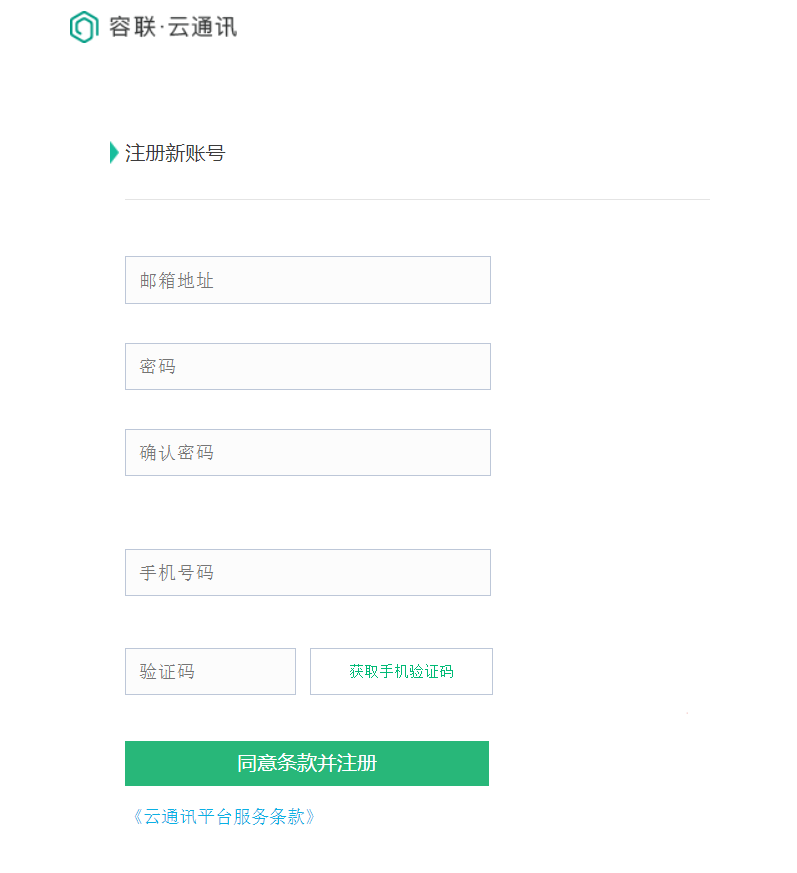Click the 邮箱地址 placeholder text
797x873 pixels.
[x=177, y=281]
